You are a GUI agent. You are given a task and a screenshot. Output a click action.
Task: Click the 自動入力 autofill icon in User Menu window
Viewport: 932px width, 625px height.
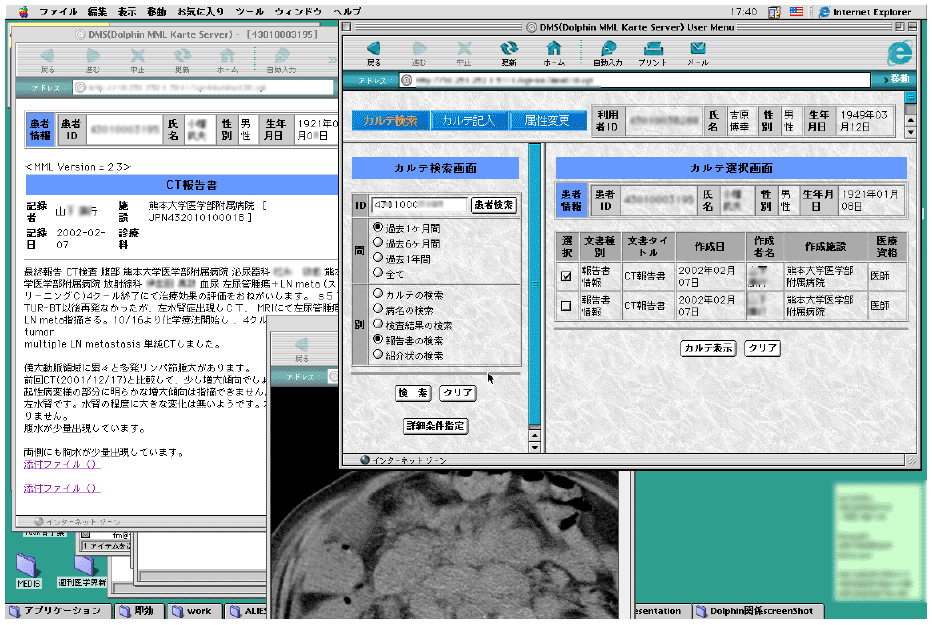[607, 50]
